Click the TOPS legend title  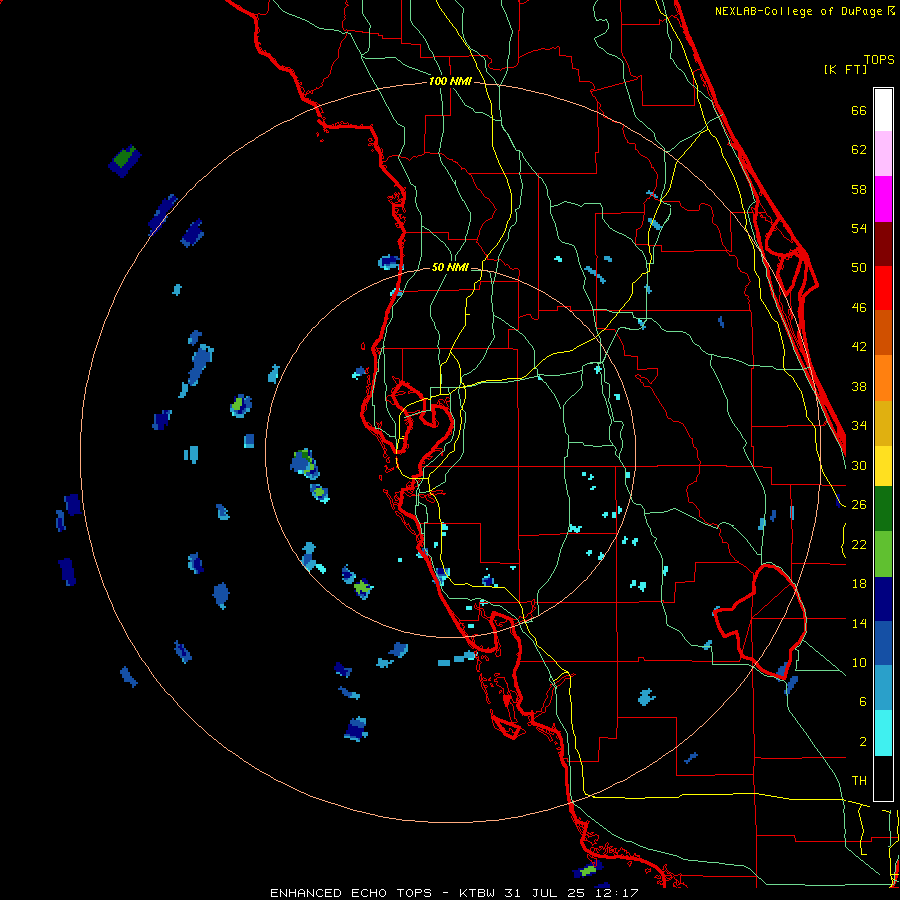coord(879,60)
